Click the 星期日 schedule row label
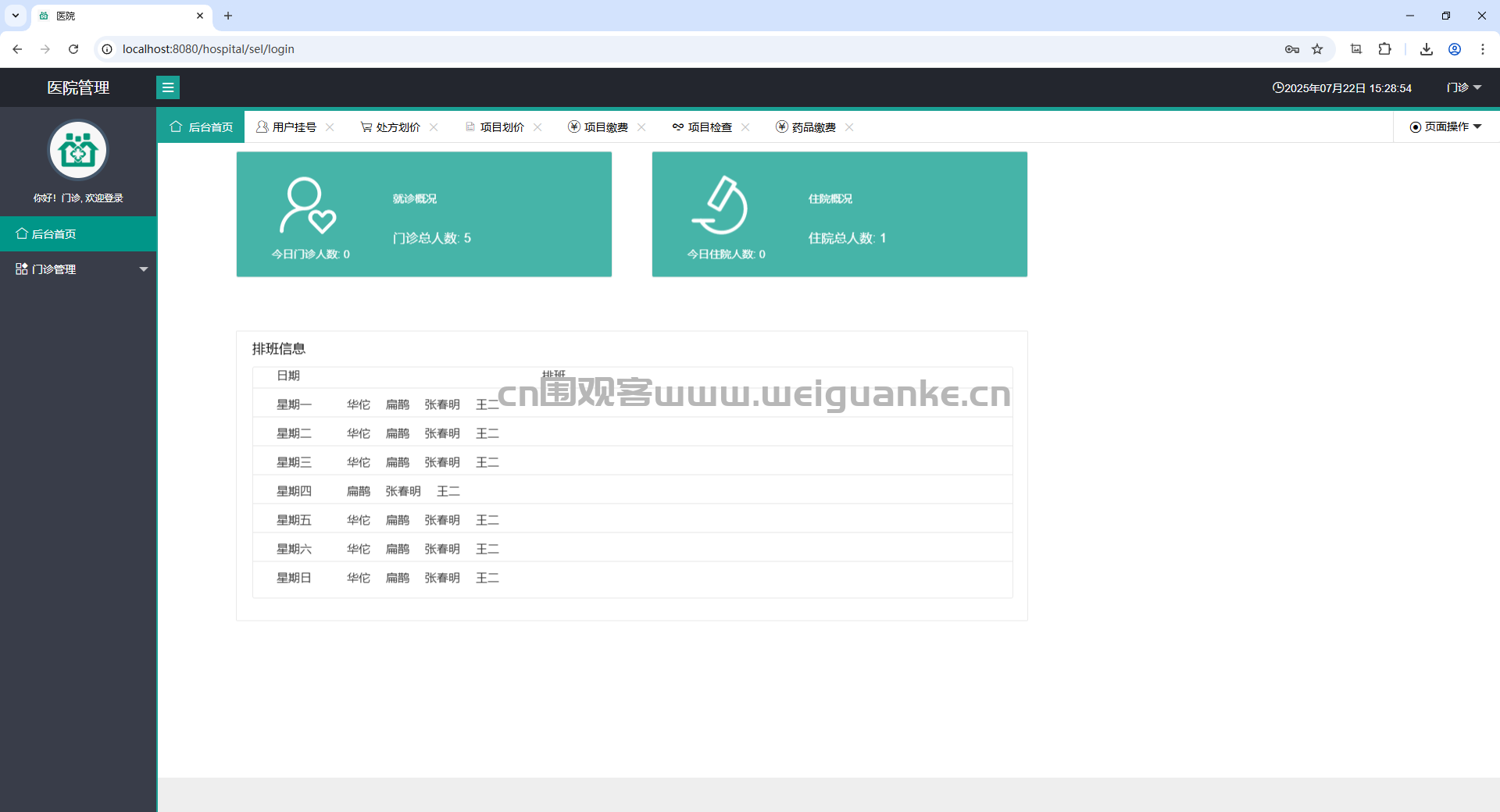Screen dimensions: 1500x812 [294, 578]
